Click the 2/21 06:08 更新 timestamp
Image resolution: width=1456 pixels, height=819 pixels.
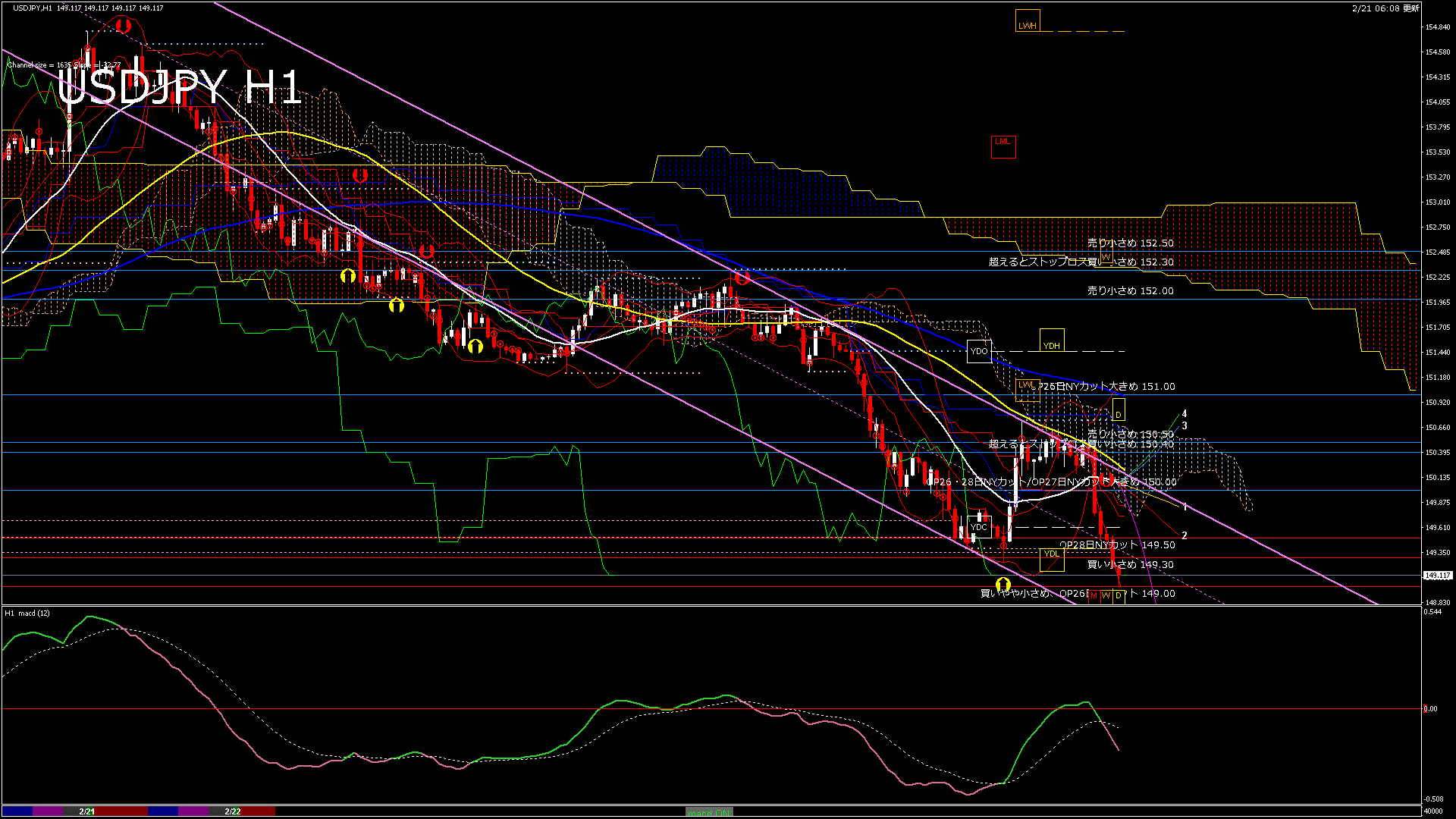pyautogui.click(x=1385, y=8)
